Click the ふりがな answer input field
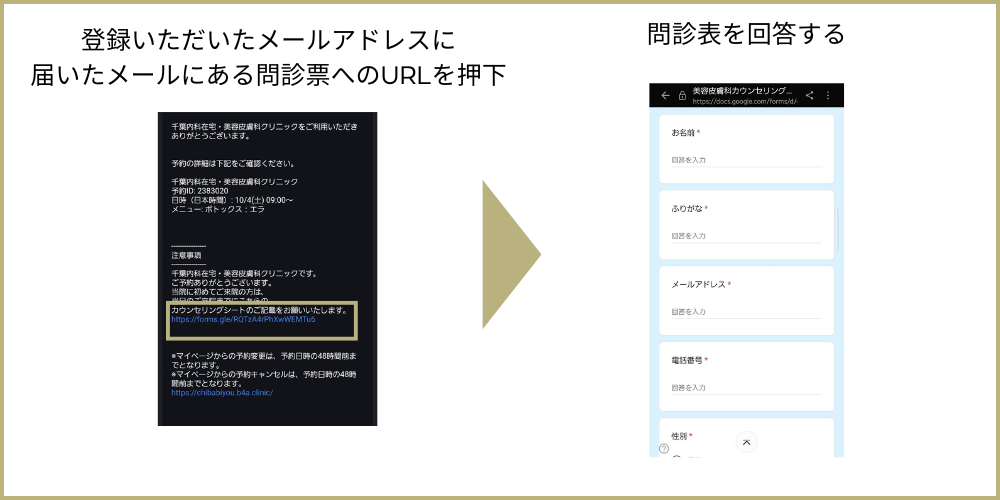Image resolution: width=1000 pixels, height=500 pixels. pyautogui.click(x=746, y=237)
